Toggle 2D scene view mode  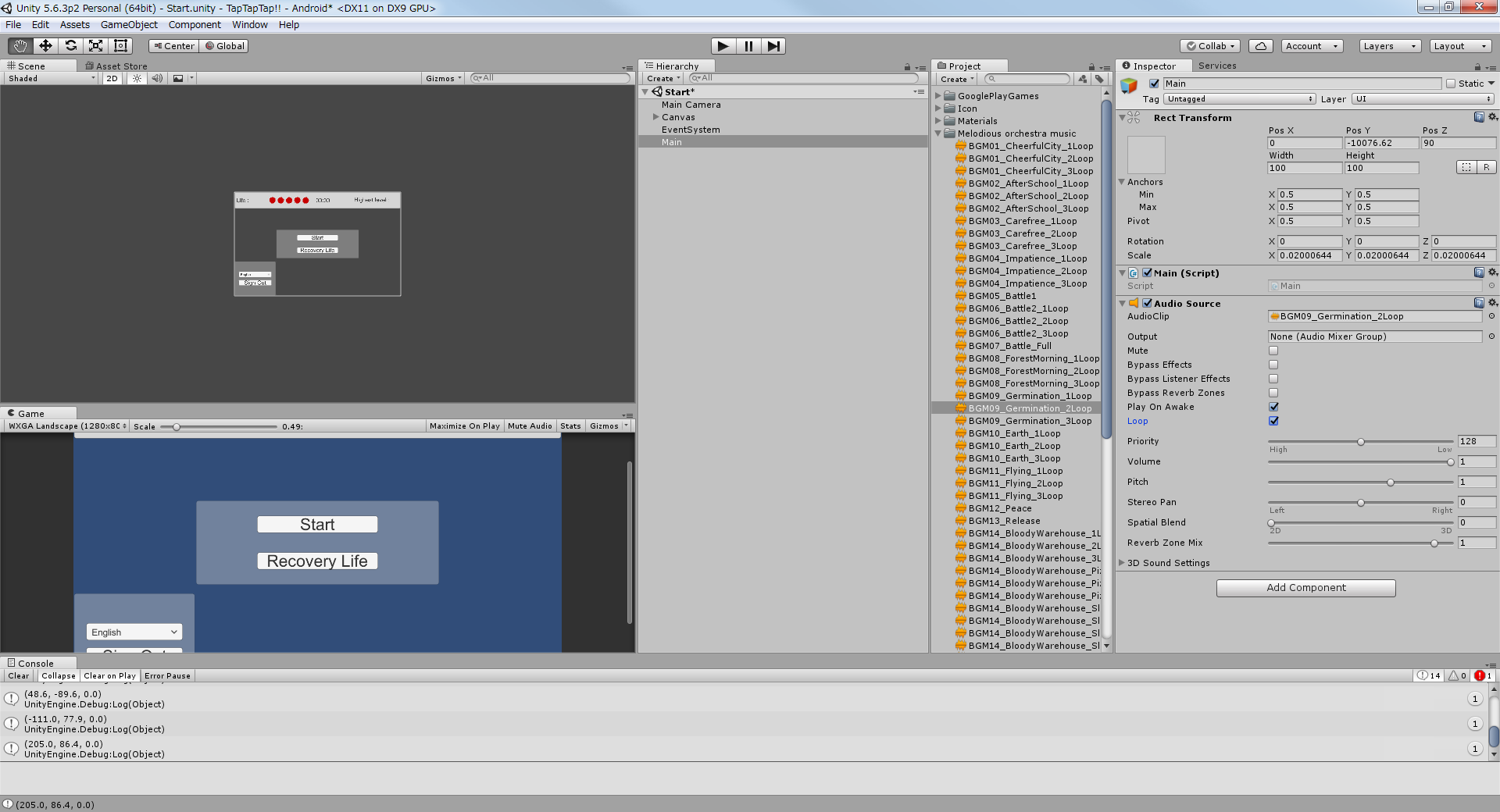coord(112,78)
